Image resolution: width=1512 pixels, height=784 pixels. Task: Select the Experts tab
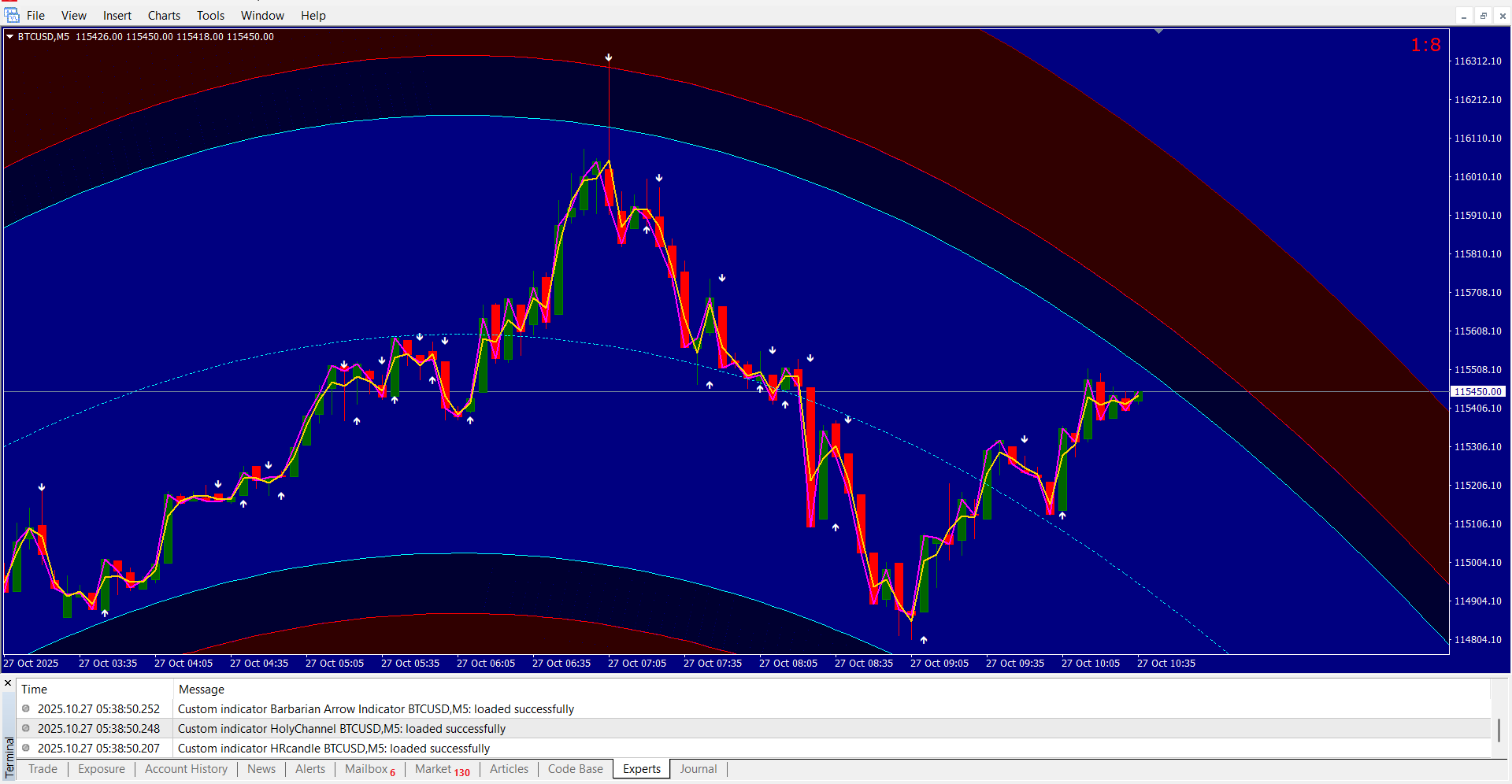point(642,769)
